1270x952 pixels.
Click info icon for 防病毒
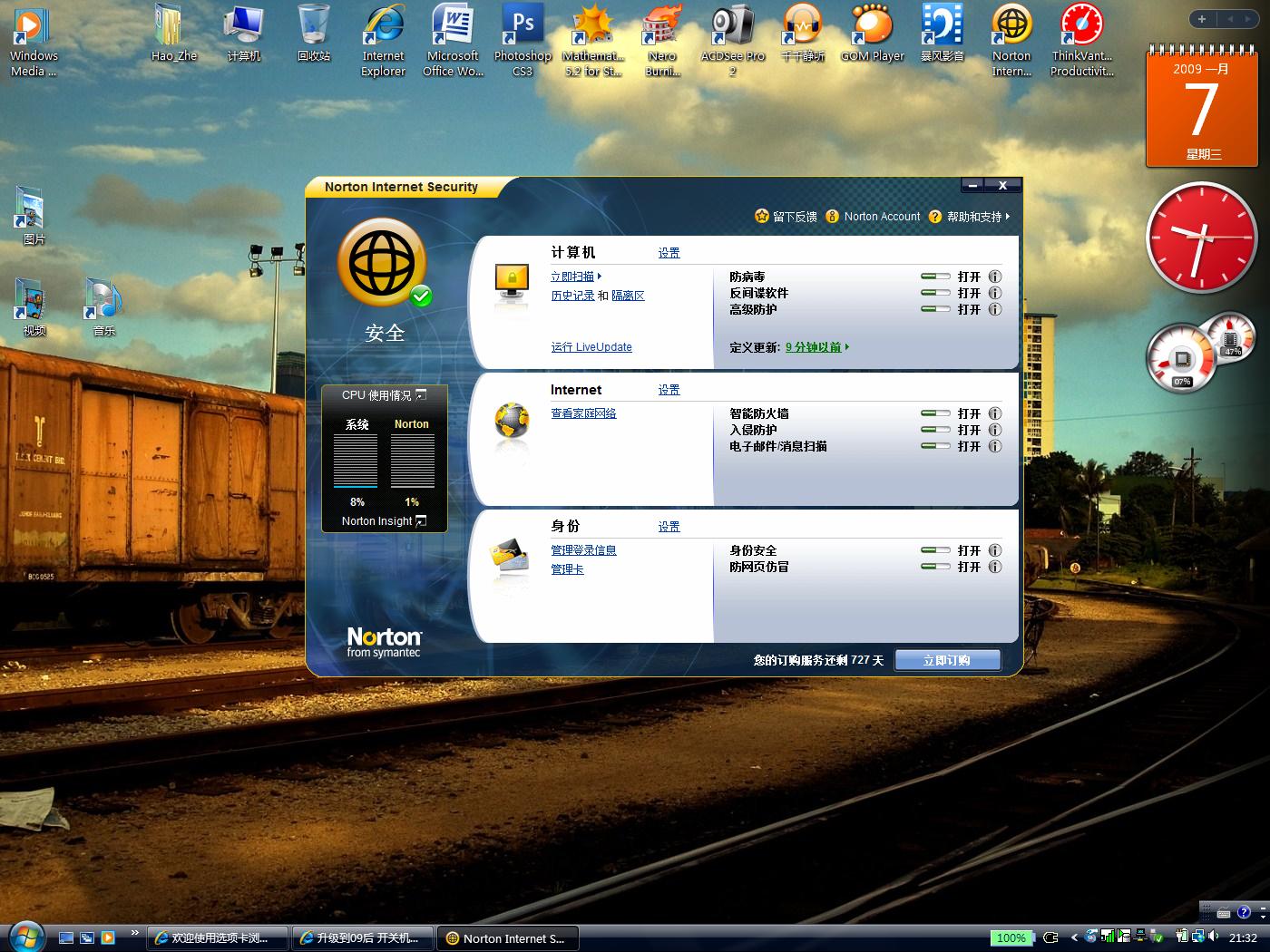(995, 277)
